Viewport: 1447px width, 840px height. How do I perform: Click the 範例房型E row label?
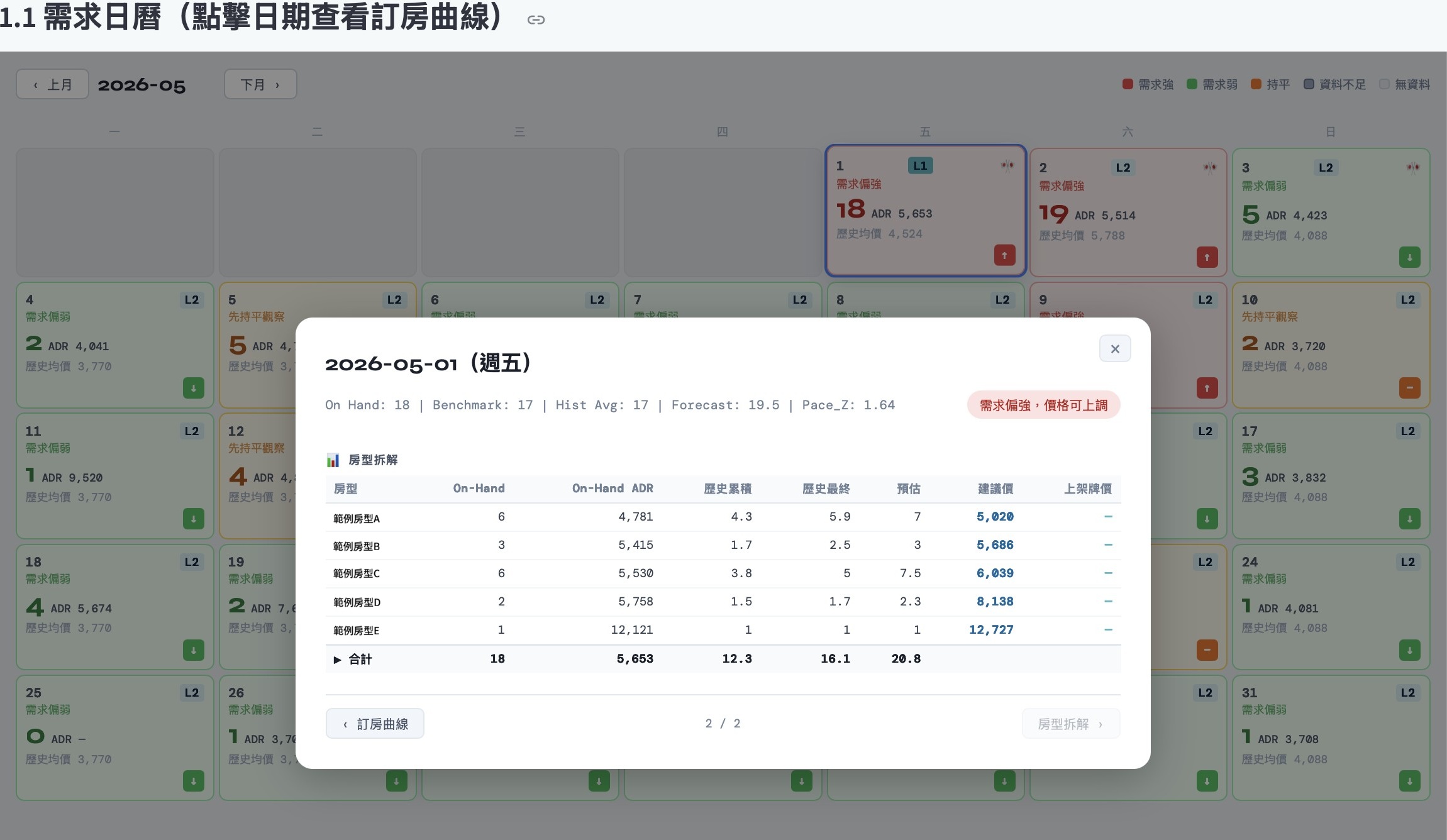(356, 631)
